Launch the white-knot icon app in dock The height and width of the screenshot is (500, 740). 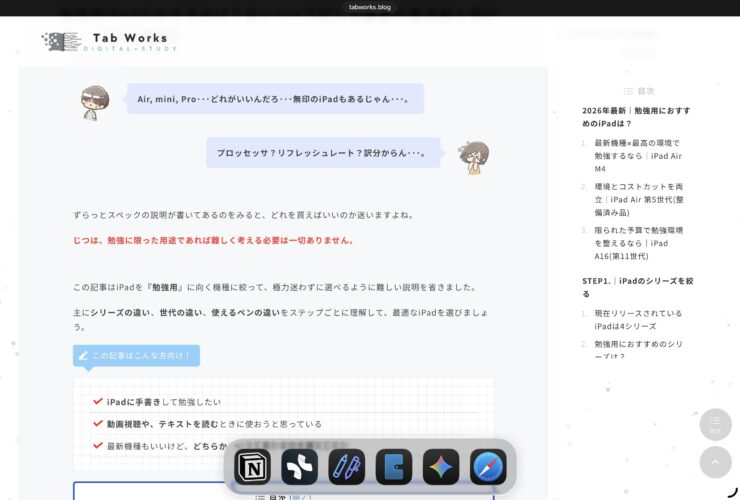coord(299,467)
